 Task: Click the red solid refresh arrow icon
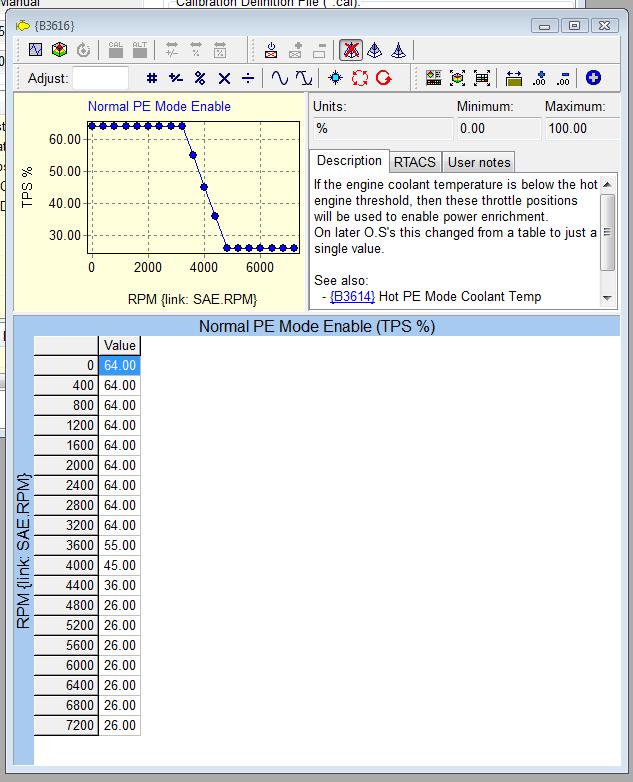[384, 78]
